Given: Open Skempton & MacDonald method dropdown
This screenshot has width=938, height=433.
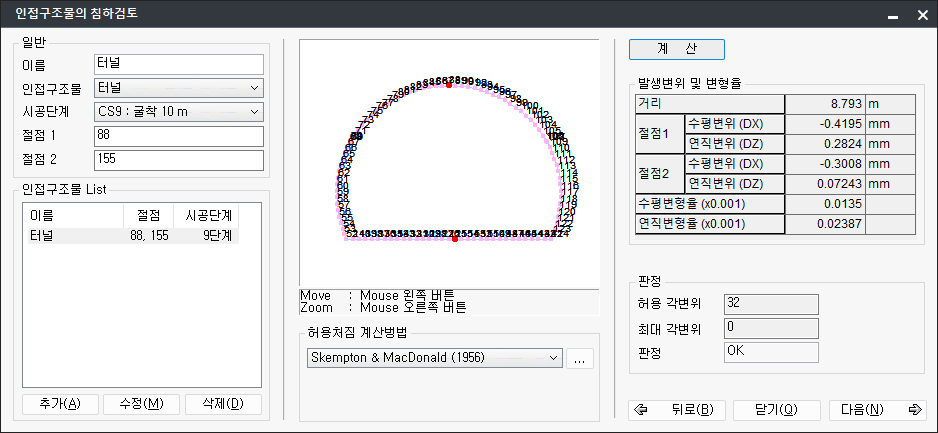Looking at the screenshot, I should click(434, 358).
